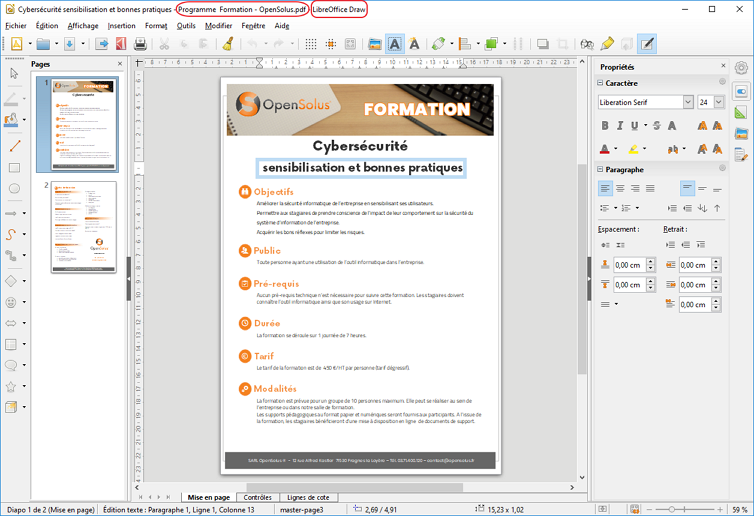Open the font color dropdown arrow
This screenshot has width=754, height=516.
[x=616, y=149]
